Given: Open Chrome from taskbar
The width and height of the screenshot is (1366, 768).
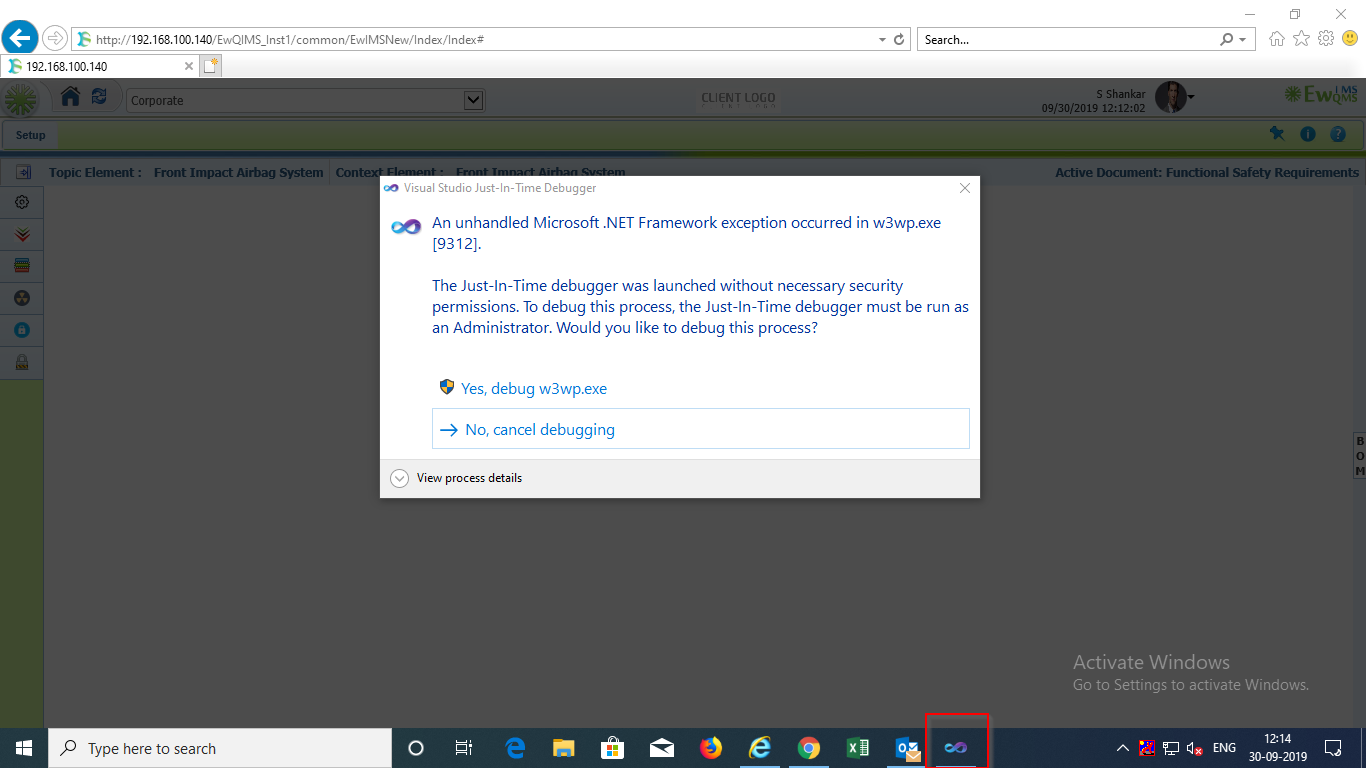Looking at the screenshot, I should click(x=809, y=748).
